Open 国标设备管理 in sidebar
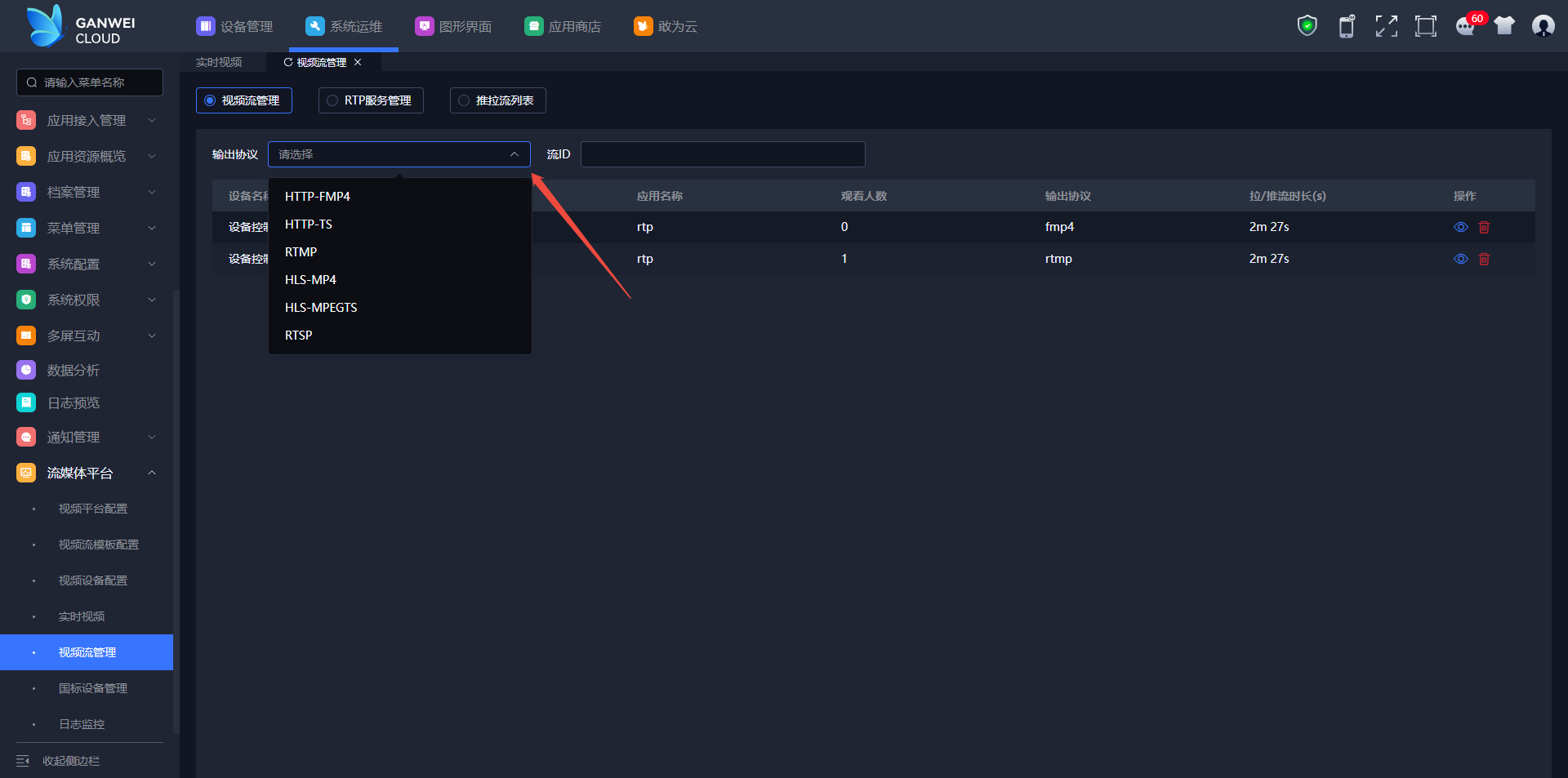Screen dimensions: 1568x778 (x=93, y=688)
